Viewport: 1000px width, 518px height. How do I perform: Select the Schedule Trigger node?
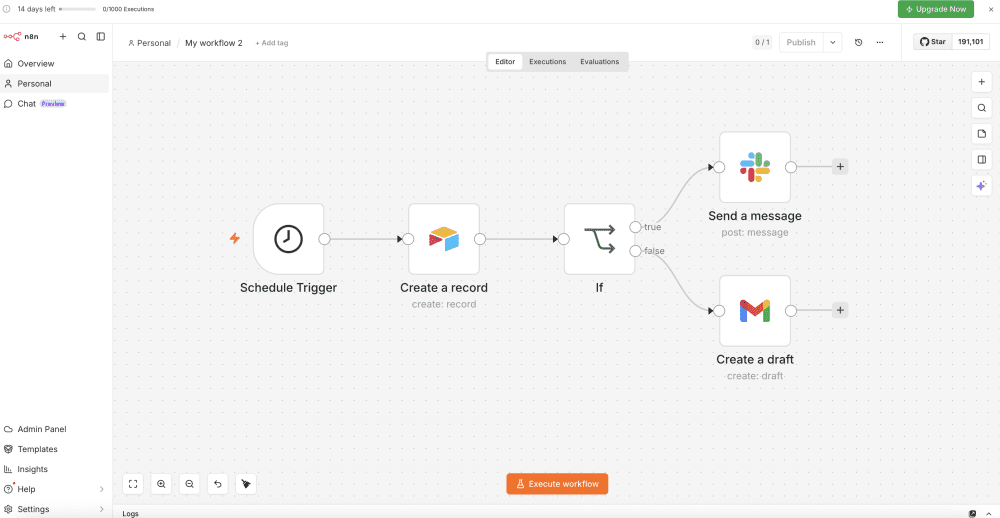(288, 239)
